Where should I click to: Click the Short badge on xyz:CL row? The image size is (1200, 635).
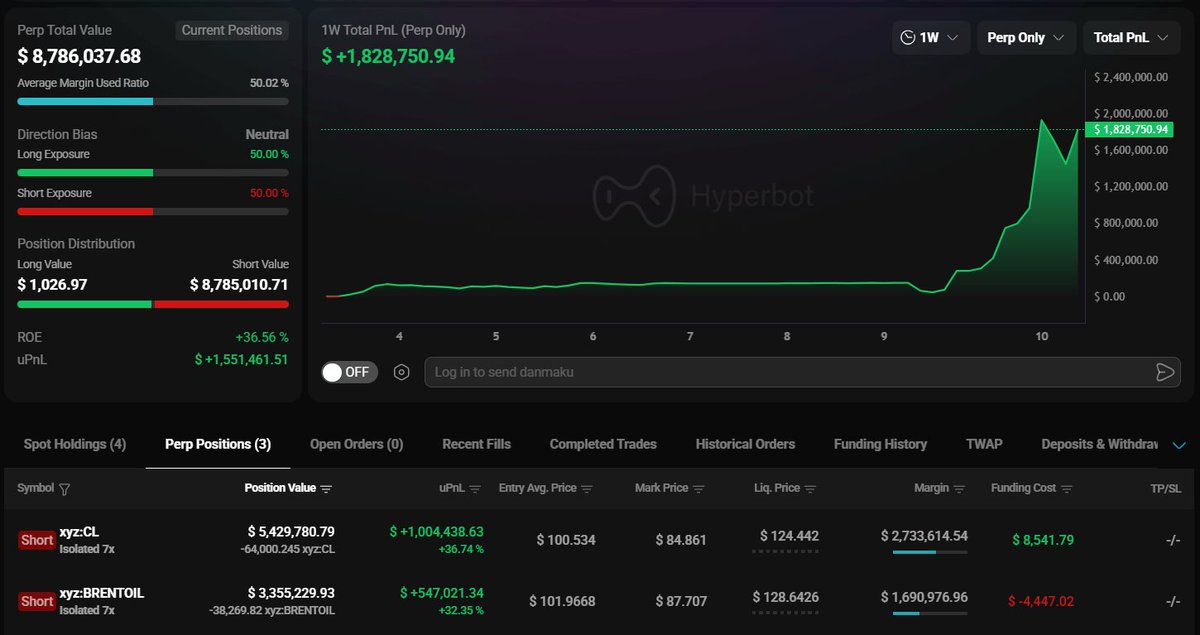click(x=37, y=540)
